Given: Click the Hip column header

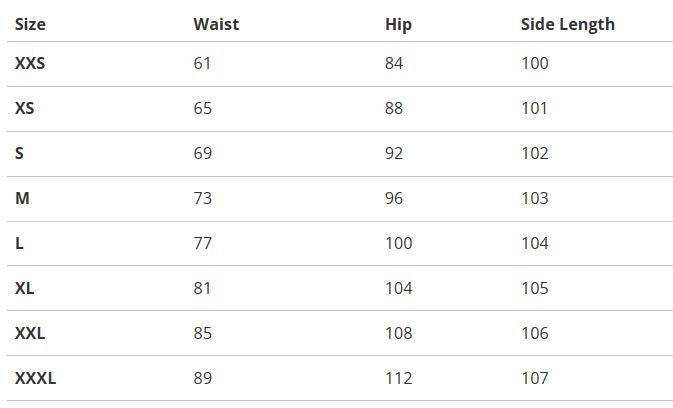Looking at the screenshot, I should pos(398,24).
